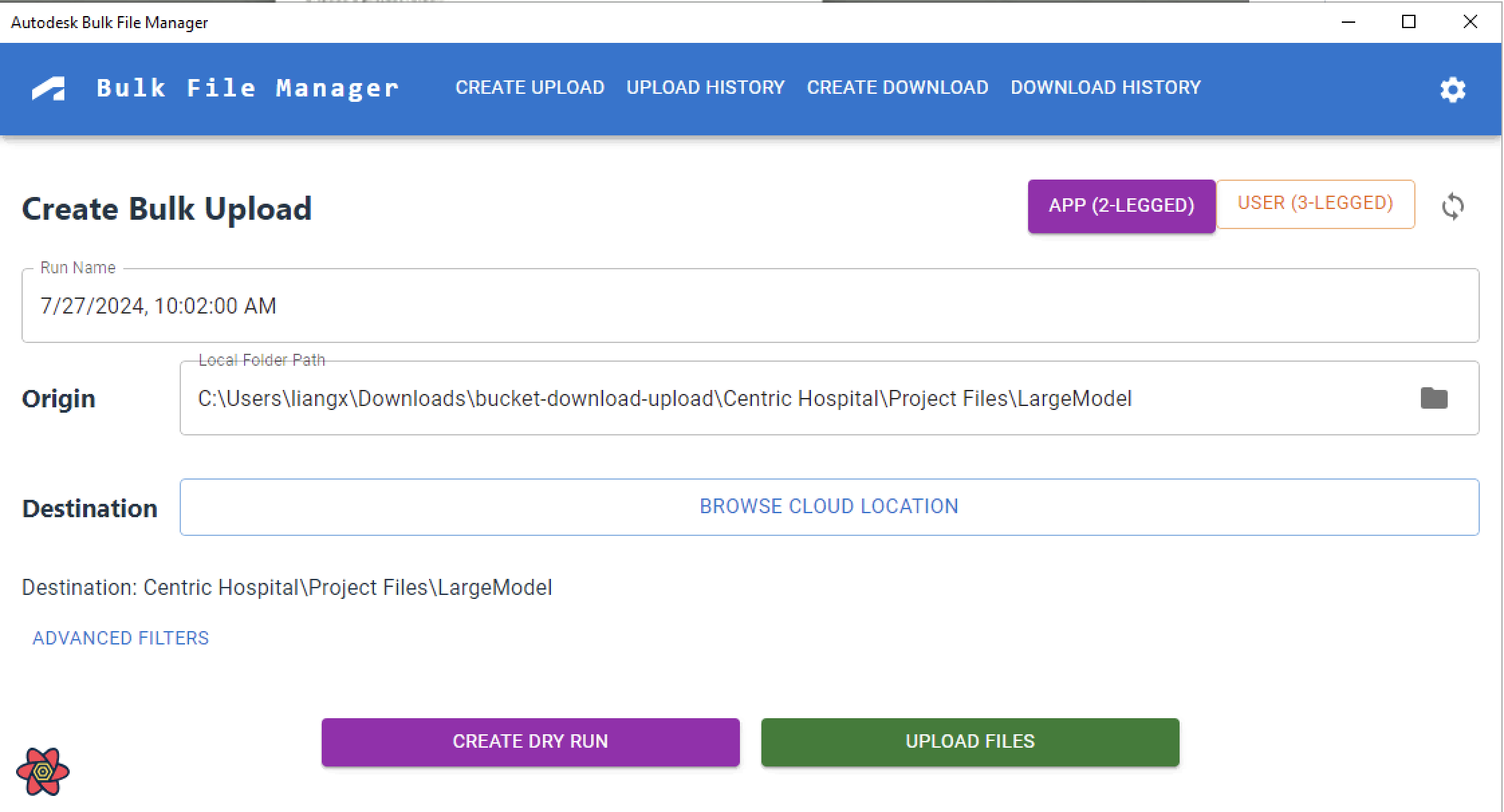
Task: Expand the ADVANCED FILTERS section
Action: point(121,638)
